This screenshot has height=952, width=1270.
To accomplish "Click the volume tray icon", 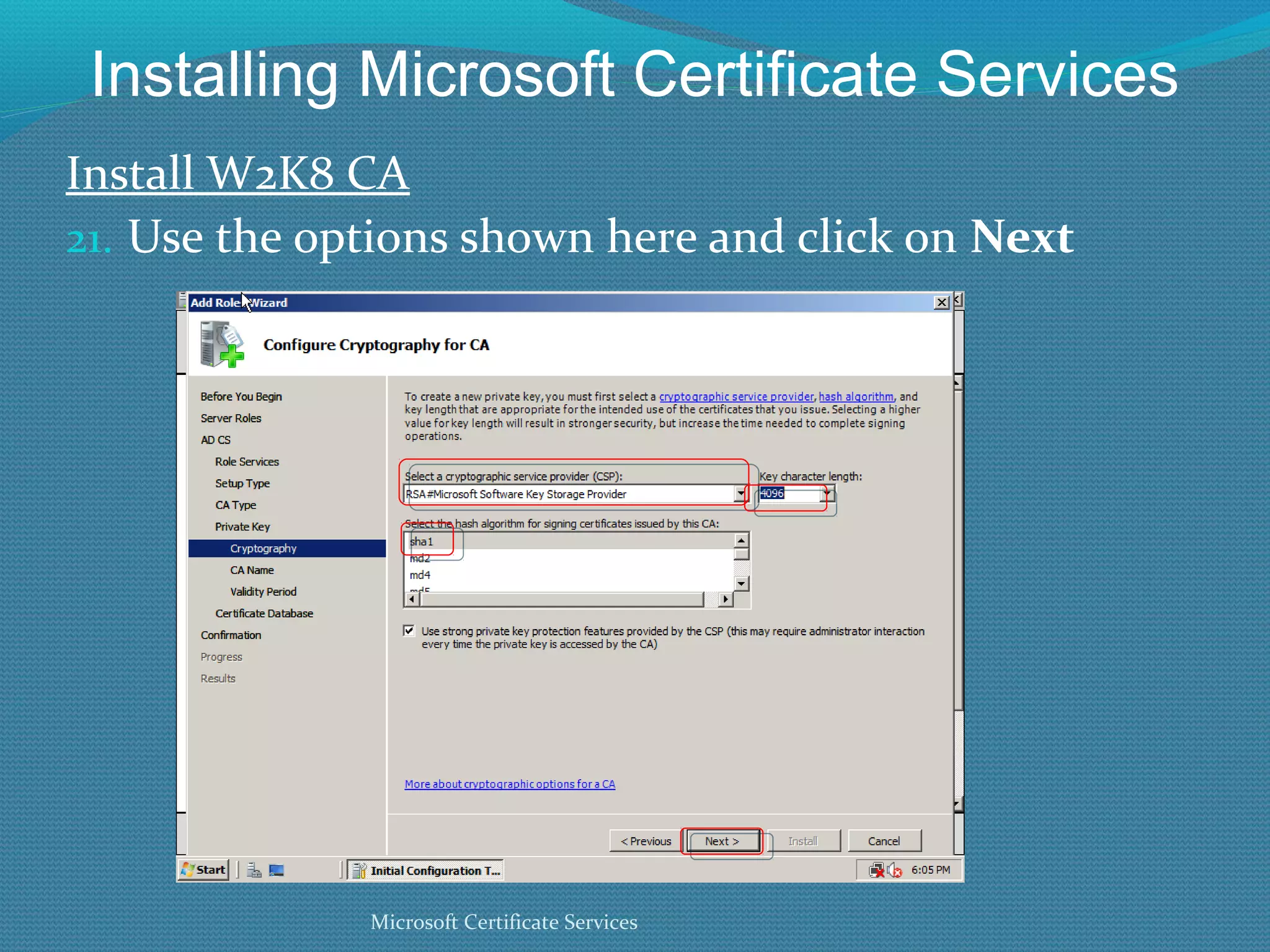I will coord(894,870).
